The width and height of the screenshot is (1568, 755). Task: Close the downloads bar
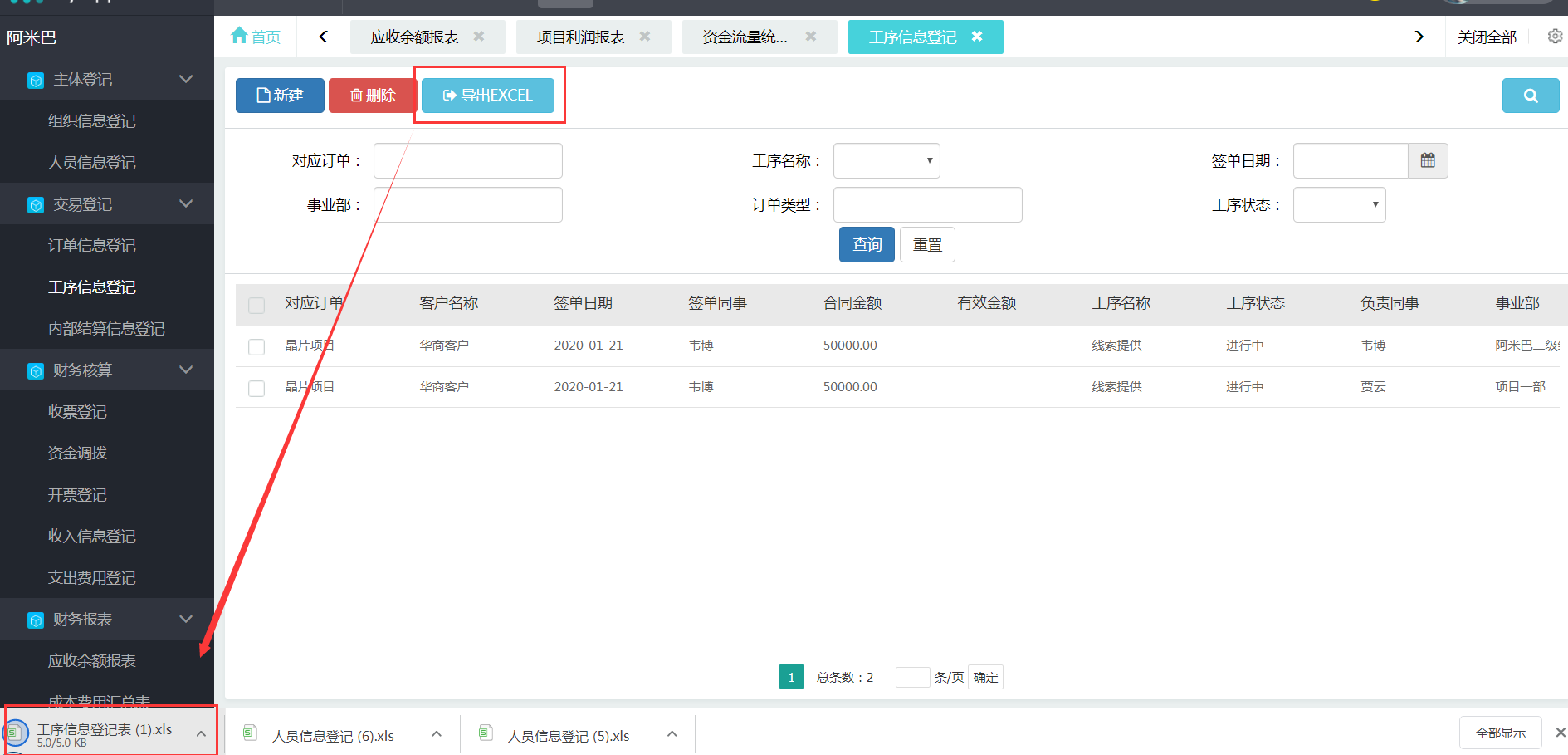pyautogui.click(x=1560, y=733)
